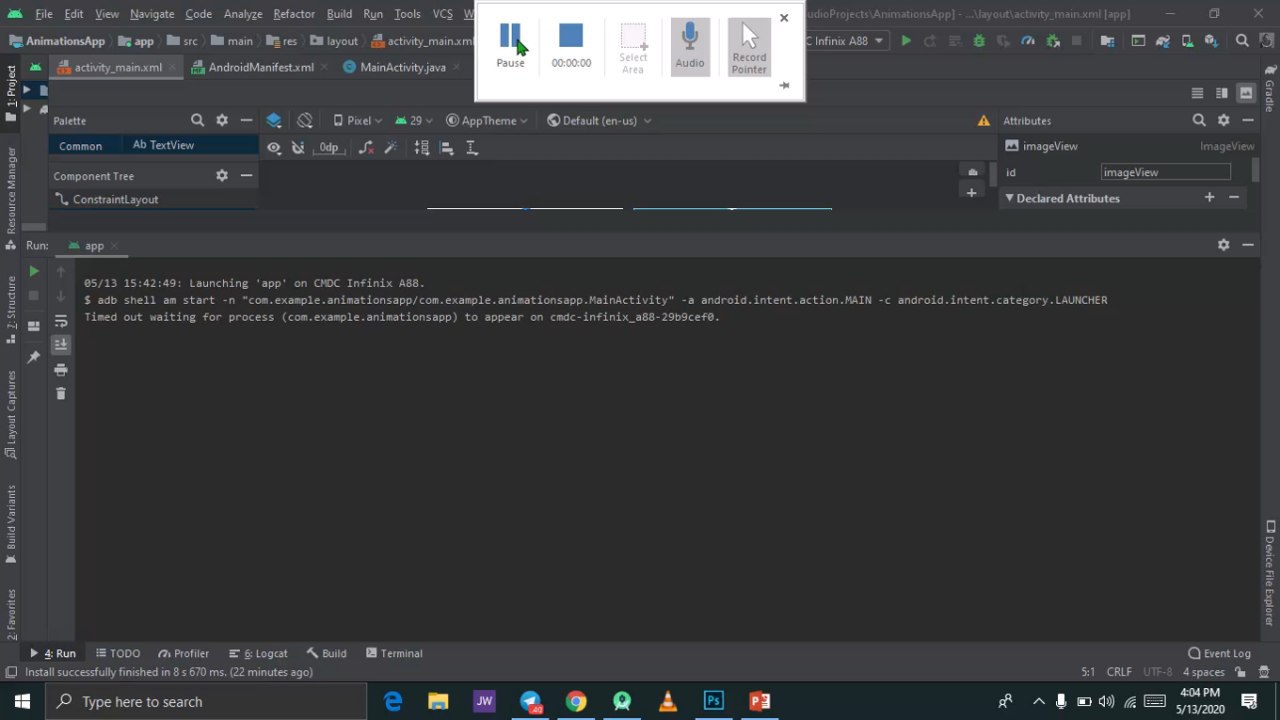The height and width of the screenshot is (720, 1280).
Task: Switch to the MainActivity.java tab
Action: 402,67
